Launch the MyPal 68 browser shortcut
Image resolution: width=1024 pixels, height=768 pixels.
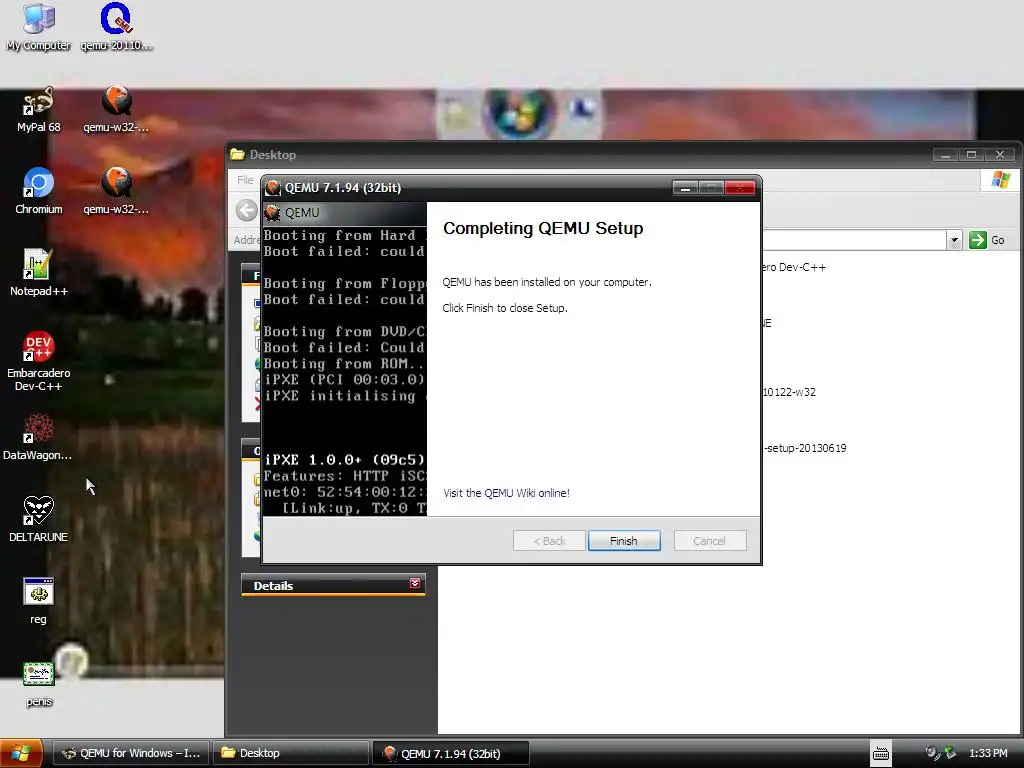39,110
